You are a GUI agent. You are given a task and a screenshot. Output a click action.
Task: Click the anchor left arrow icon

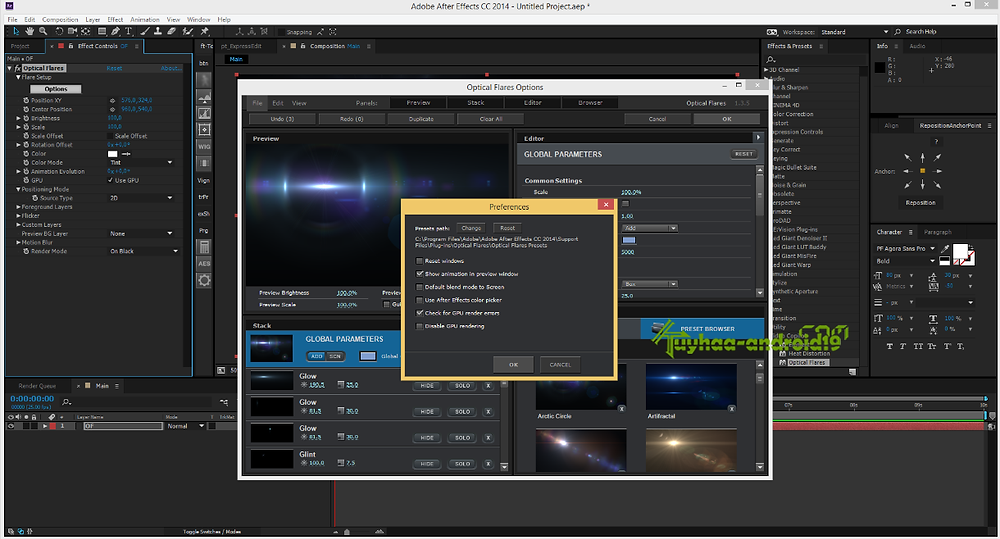pyautogui.click(x=908, y=171)
